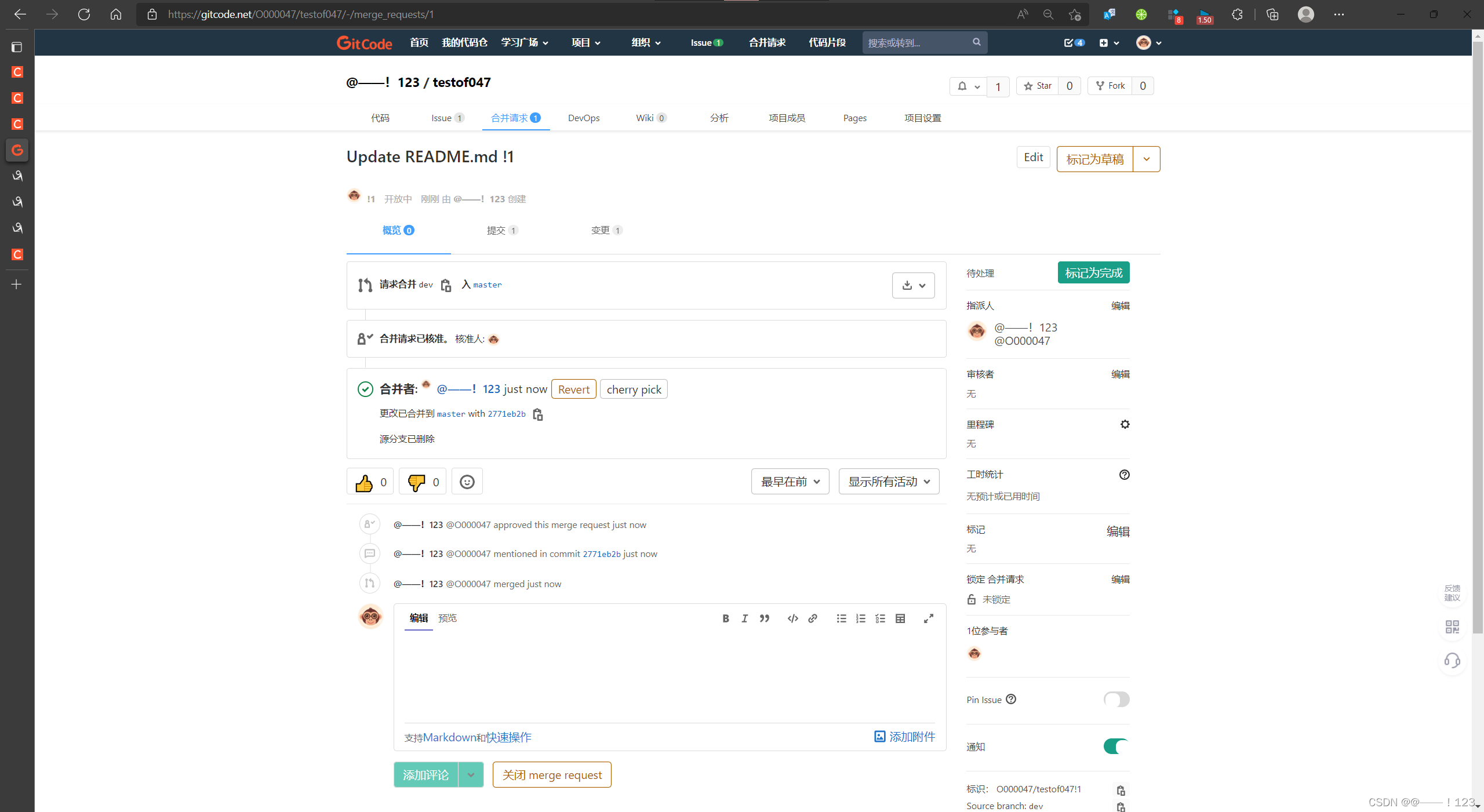Expand comment editor to fullscreen
1484x812 pixels.
tap(928, 618)
